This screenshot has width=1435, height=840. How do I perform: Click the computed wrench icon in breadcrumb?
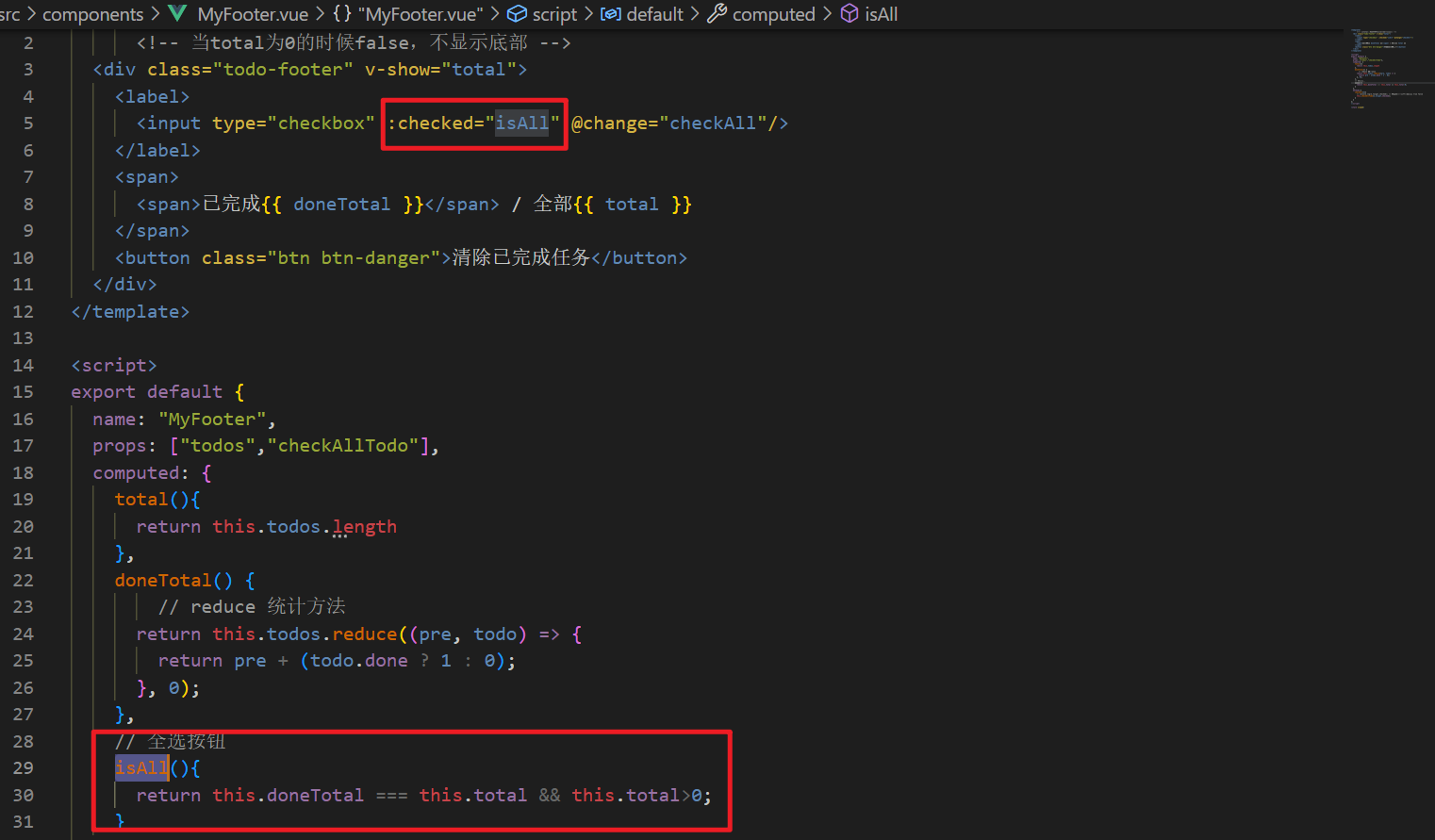tap(717, 14)
